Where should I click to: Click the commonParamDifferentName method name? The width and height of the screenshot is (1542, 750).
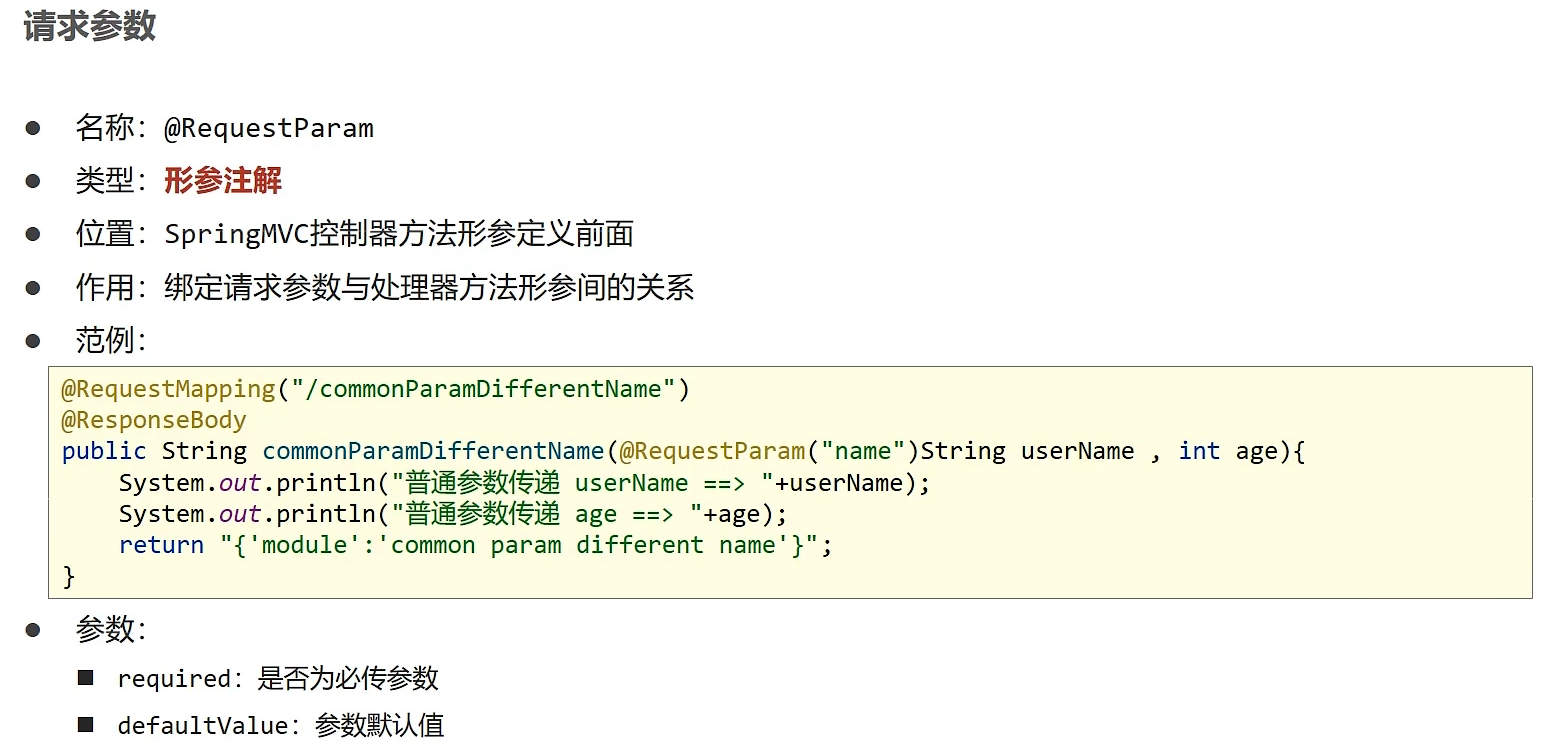coord(434,451)
